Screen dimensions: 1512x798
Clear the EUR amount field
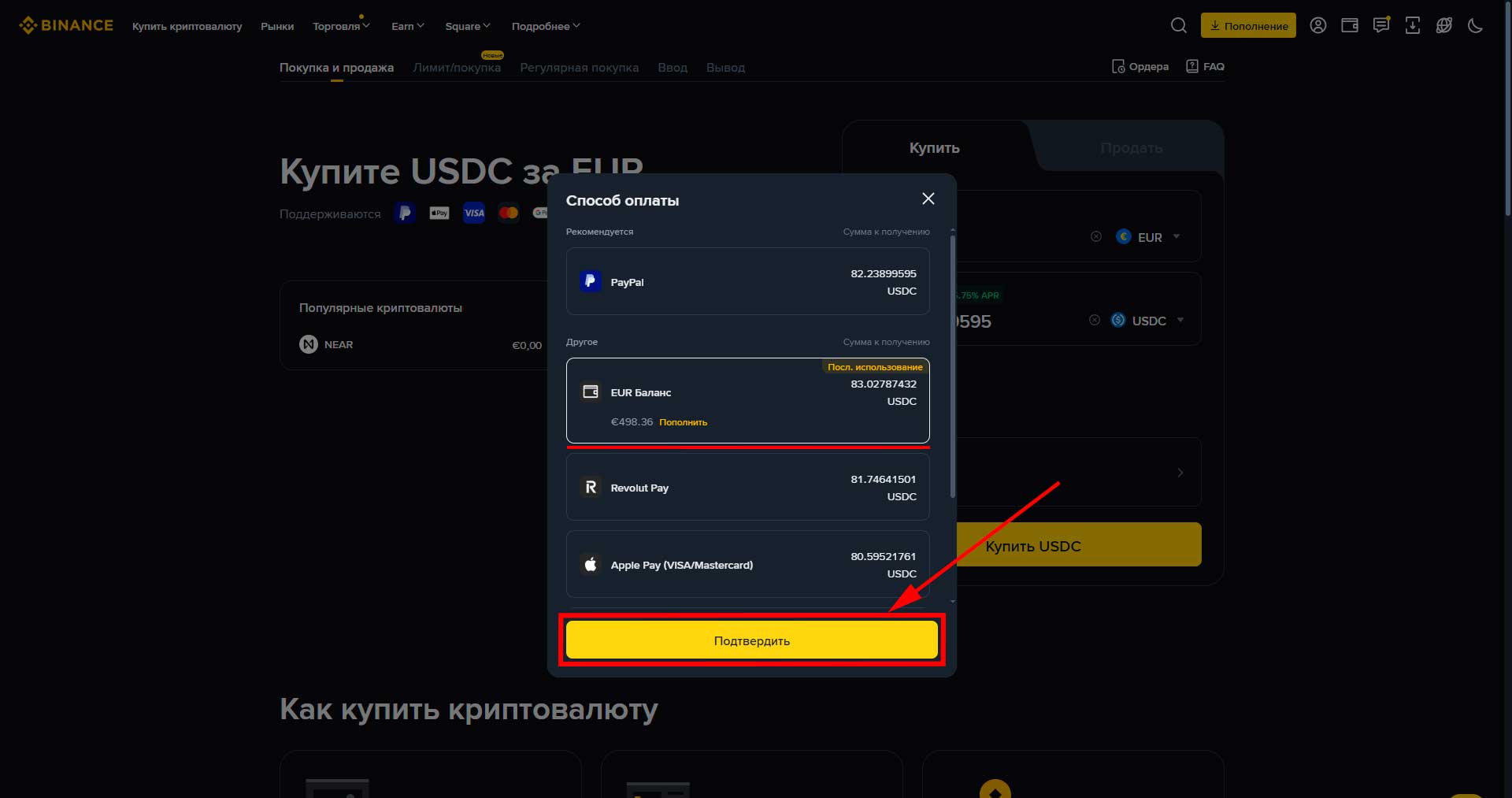(x=1095, y=236)
